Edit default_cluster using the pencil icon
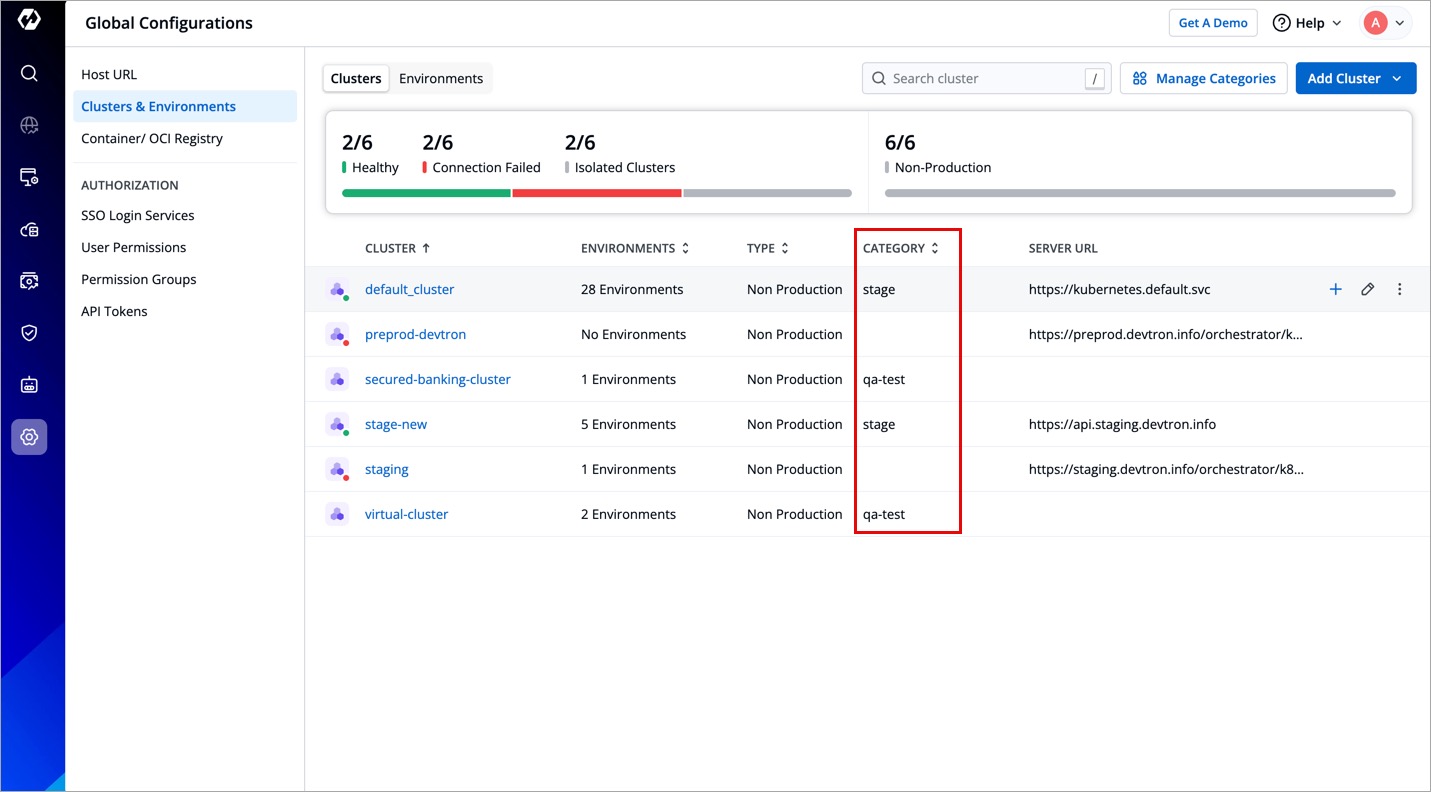The image size is (1431, 792). point(1367,289)
